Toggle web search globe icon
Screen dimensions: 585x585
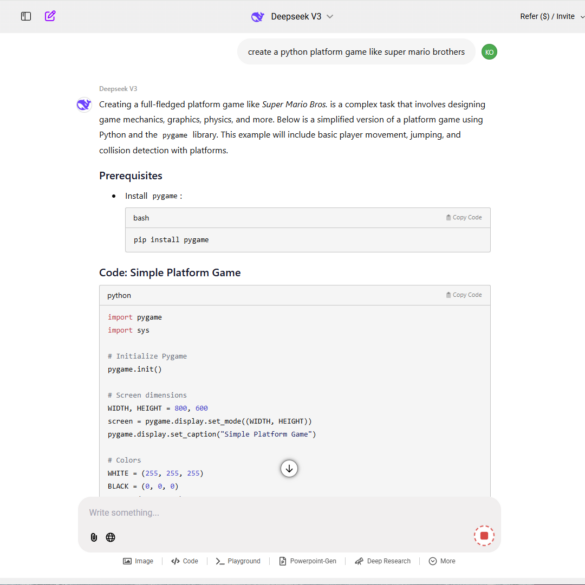click(x=110, y=537)
